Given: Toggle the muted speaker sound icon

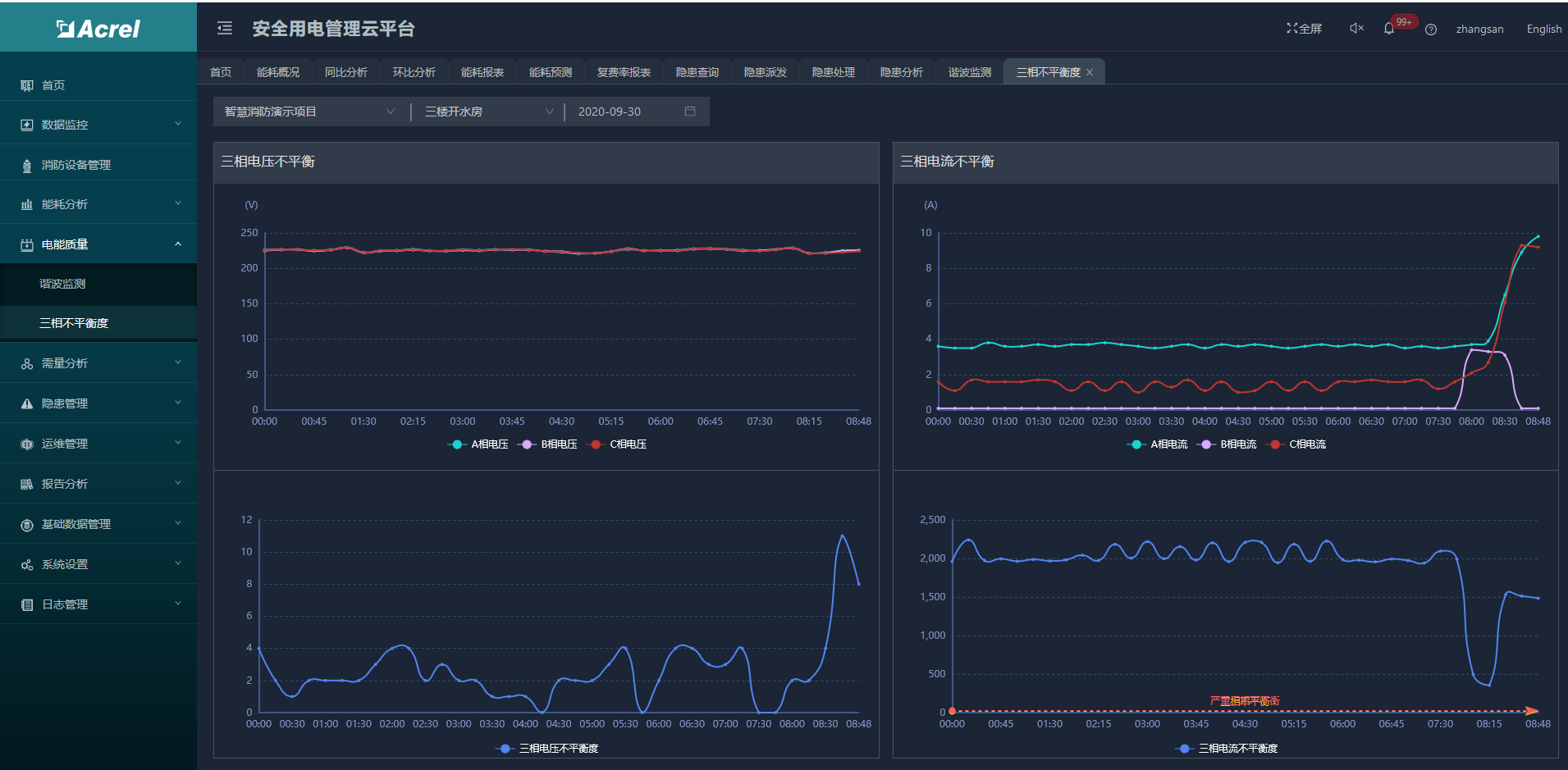Looking at the screenshot, I should click(1356, 29).
